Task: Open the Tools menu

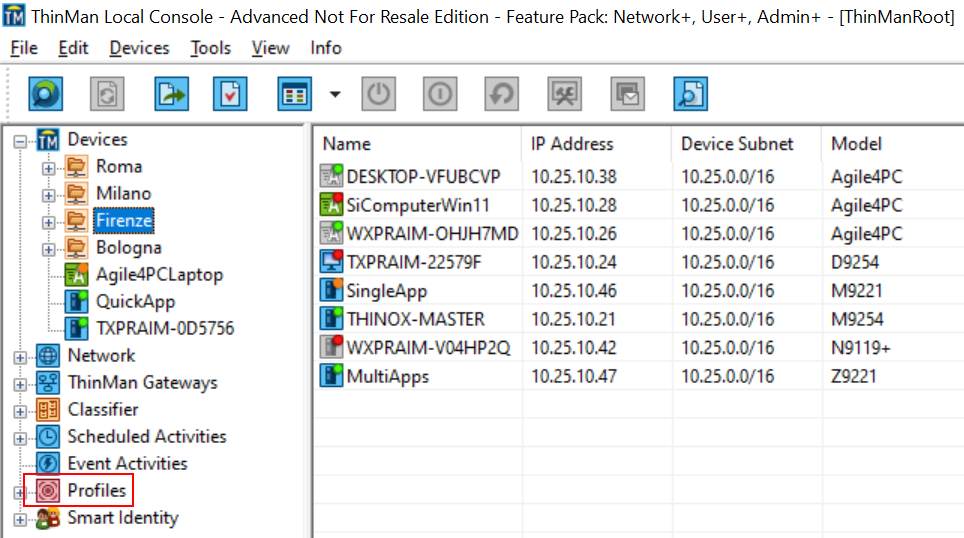Action: coord(211,48)
